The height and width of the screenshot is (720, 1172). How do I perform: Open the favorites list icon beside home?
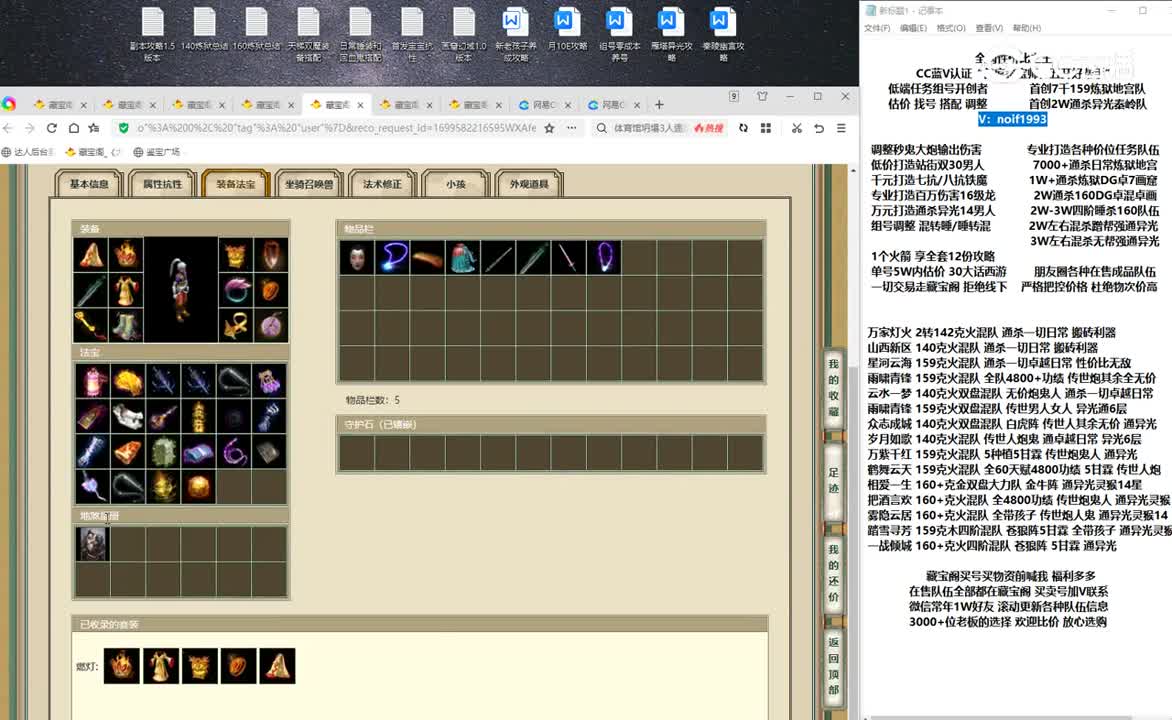(x=94, y=128)
